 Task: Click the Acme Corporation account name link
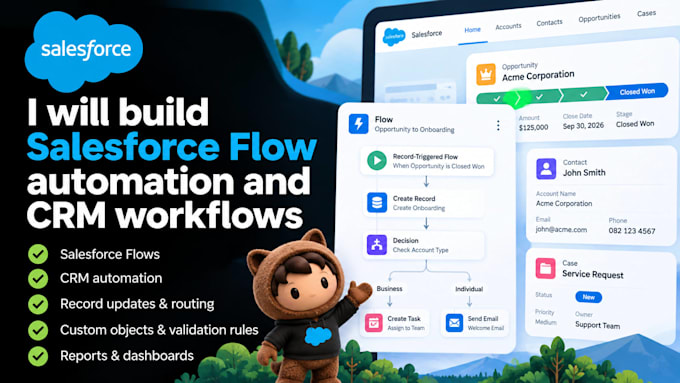(564, 203)
